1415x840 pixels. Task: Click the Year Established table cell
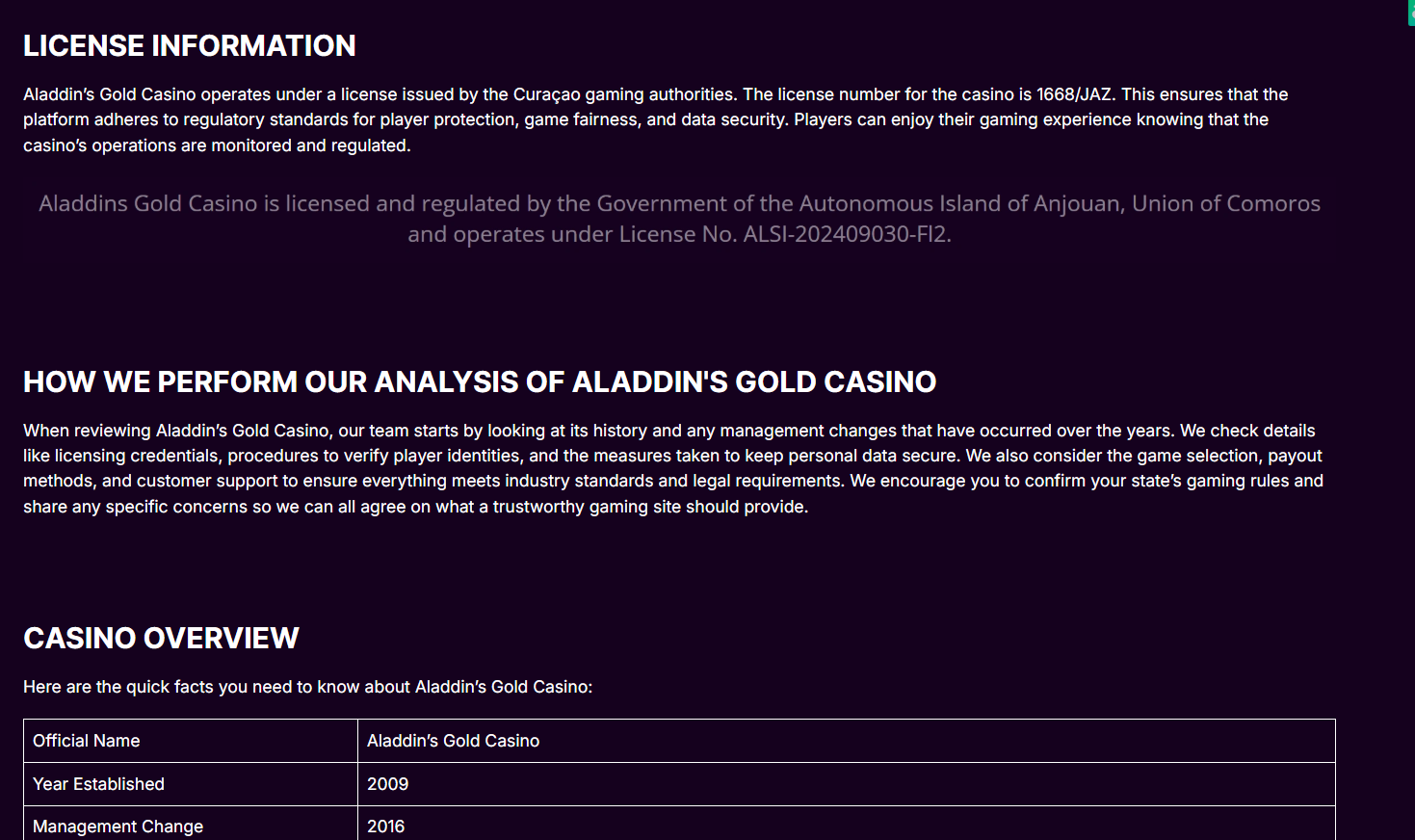click(98, 784)
